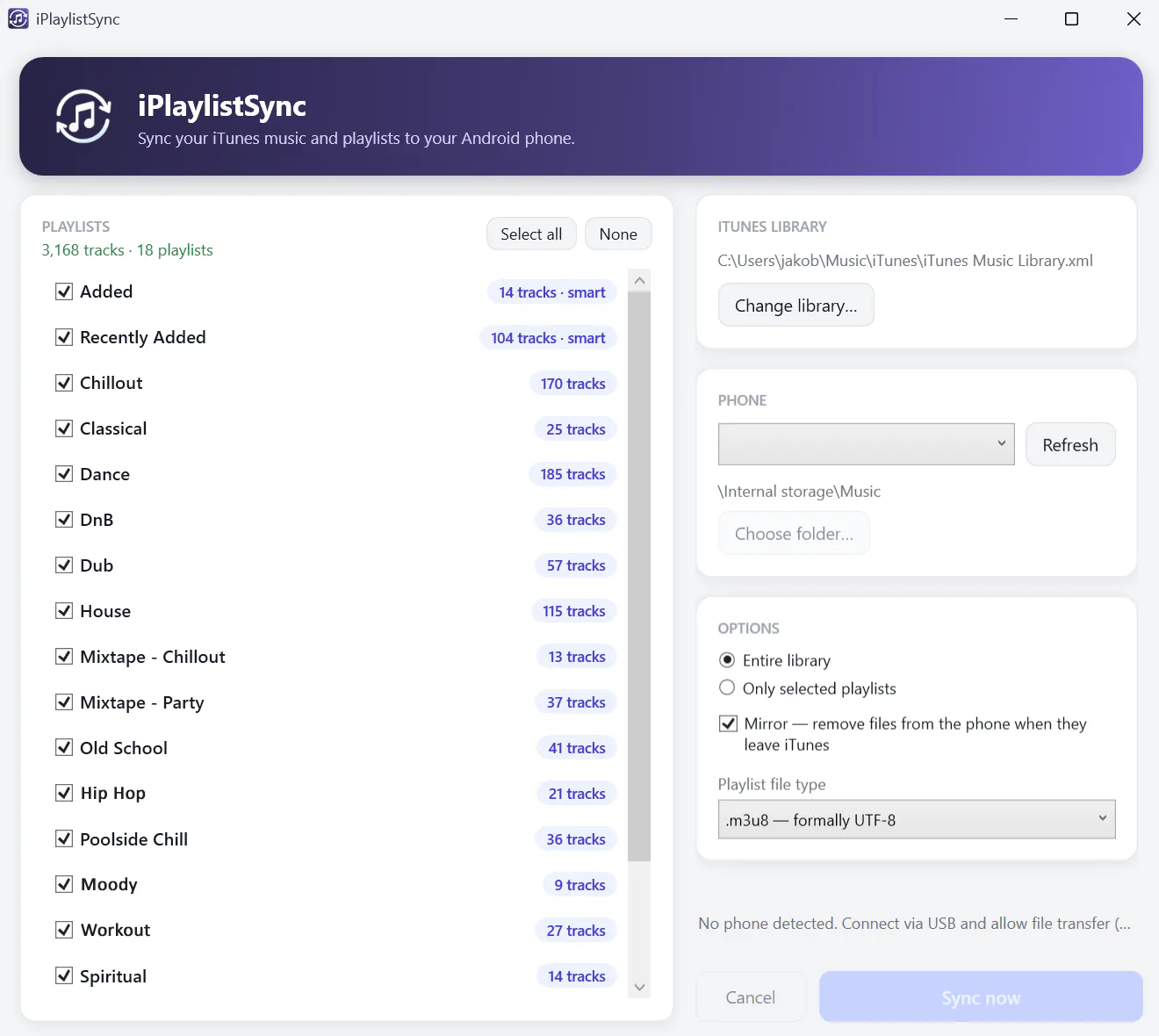
Task: Click the Change library... button
Action: 795,306
